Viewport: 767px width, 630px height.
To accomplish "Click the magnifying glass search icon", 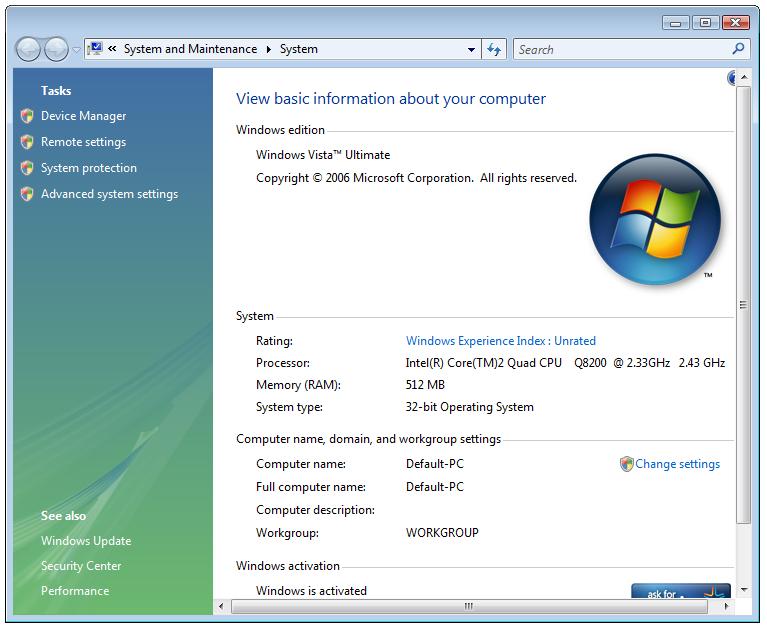I will coord(739,48).
